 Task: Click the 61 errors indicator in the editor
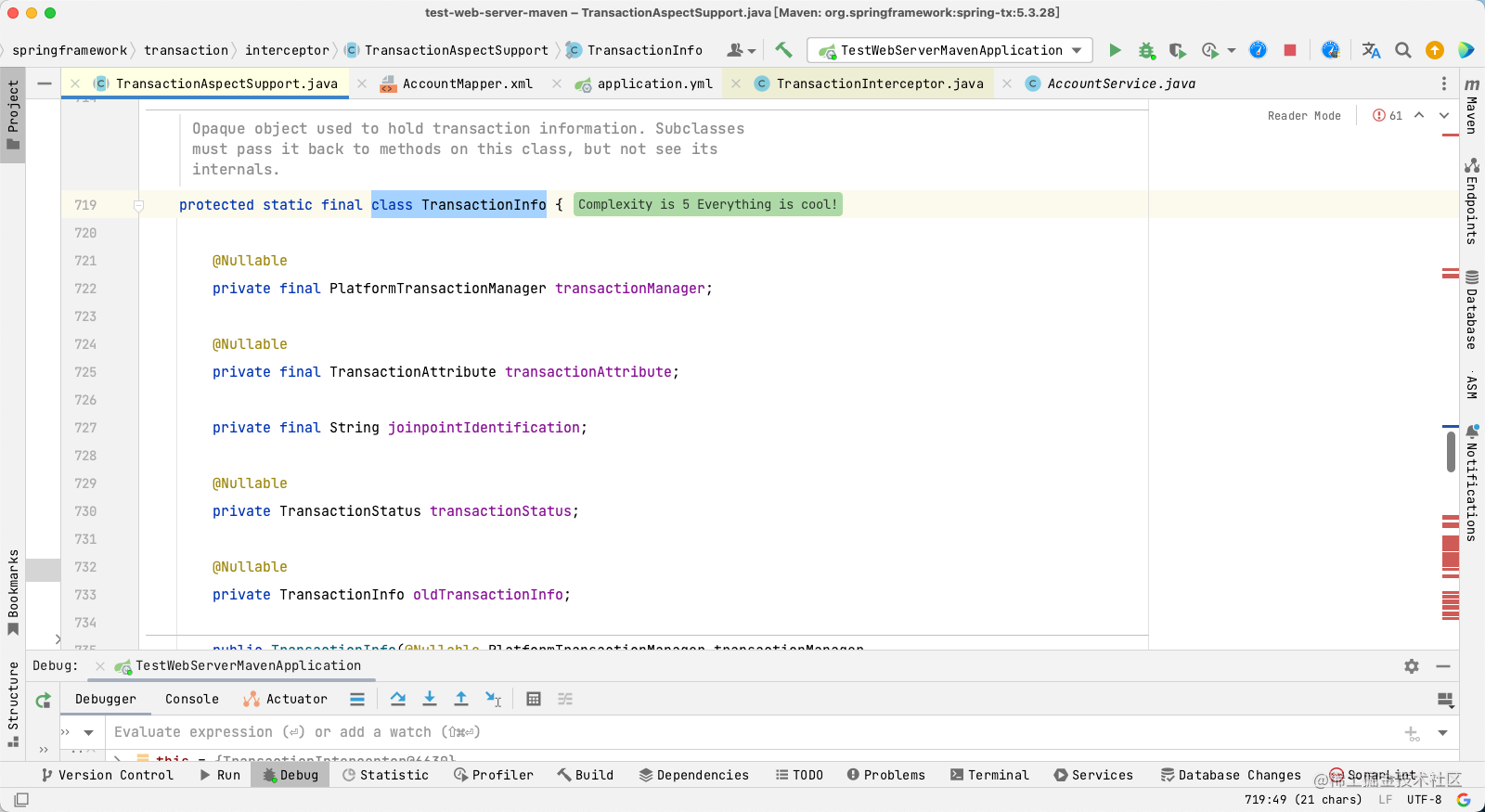(1388, 116)
